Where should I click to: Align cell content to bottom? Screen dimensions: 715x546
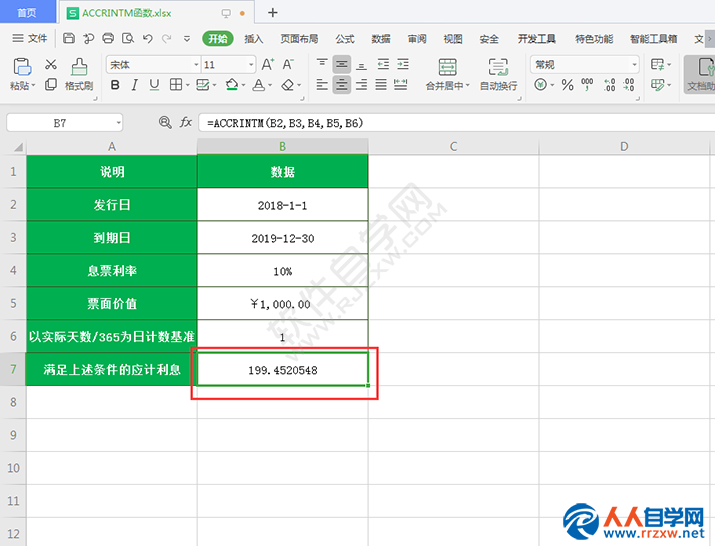tap(362, 64)
